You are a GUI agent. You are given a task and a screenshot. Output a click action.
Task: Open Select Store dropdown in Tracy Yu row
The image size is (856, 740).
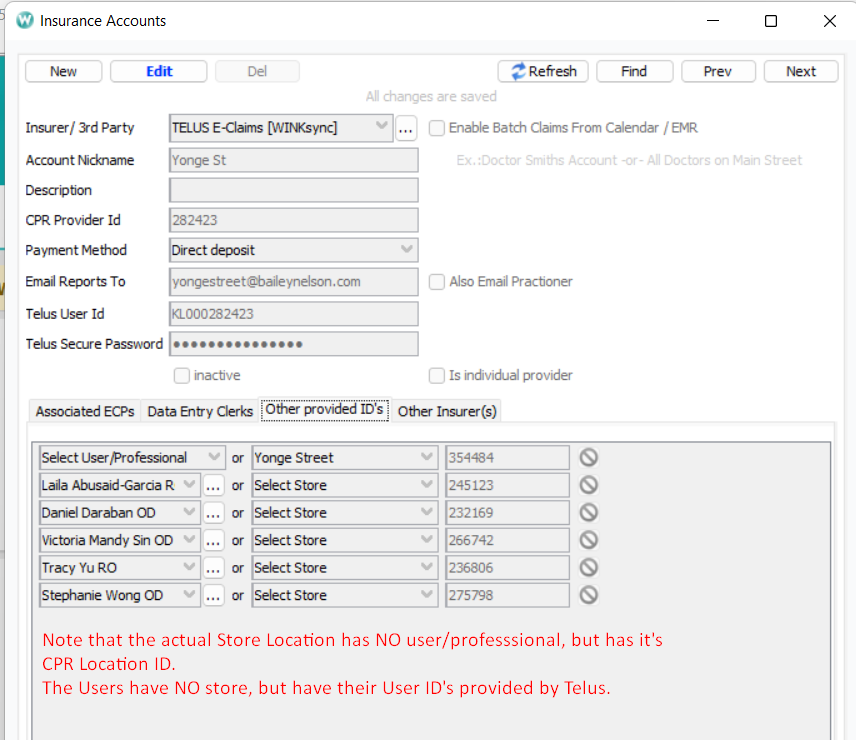click(345, 568)
